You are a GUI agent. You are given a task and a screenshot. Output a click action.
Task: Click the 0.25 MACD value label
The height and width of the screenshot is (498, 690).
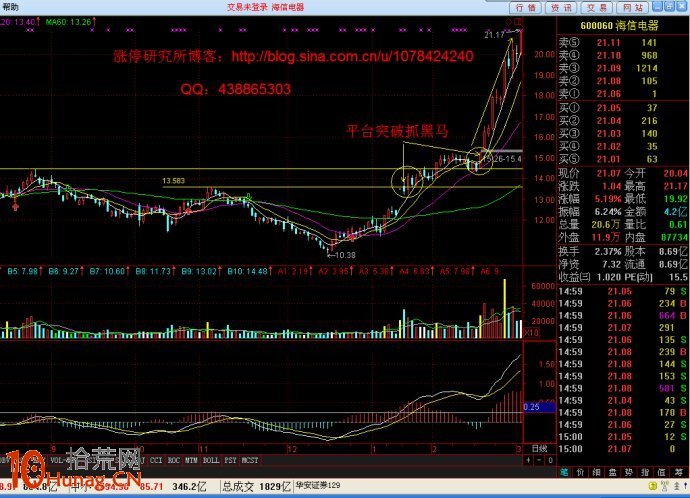[539, 407]
